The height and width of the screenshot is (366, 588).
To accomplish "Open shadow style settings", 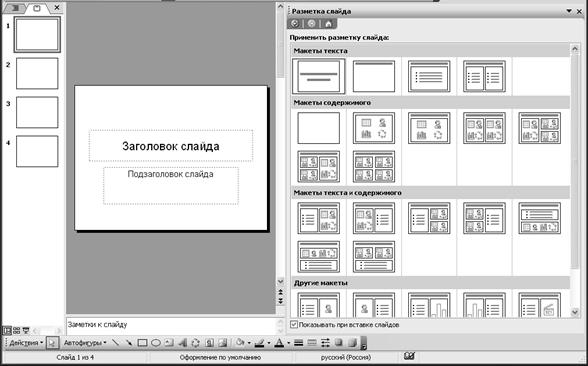I will coord(338,343).
